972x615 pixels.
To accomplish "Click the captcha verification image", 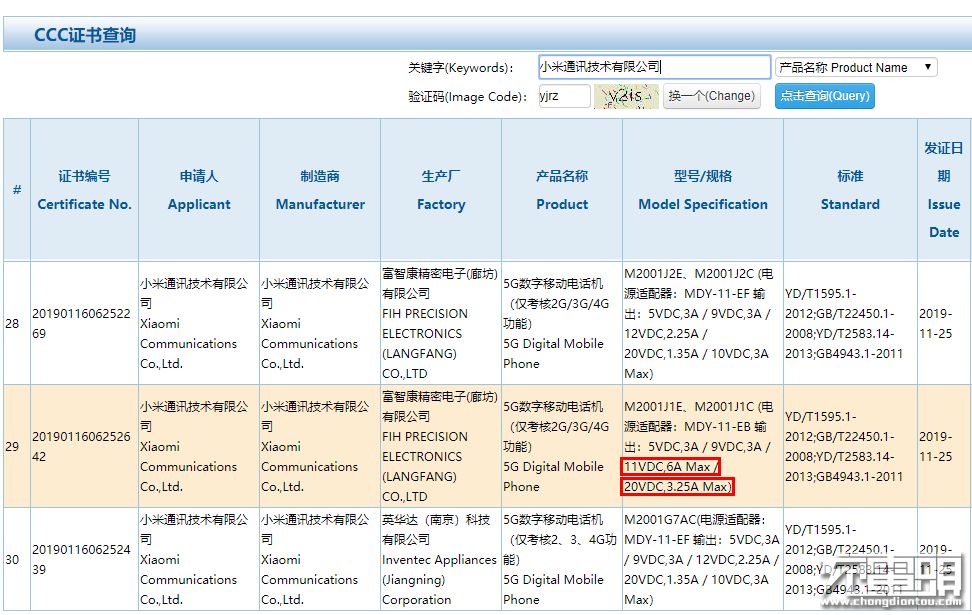I will (626, 96).
